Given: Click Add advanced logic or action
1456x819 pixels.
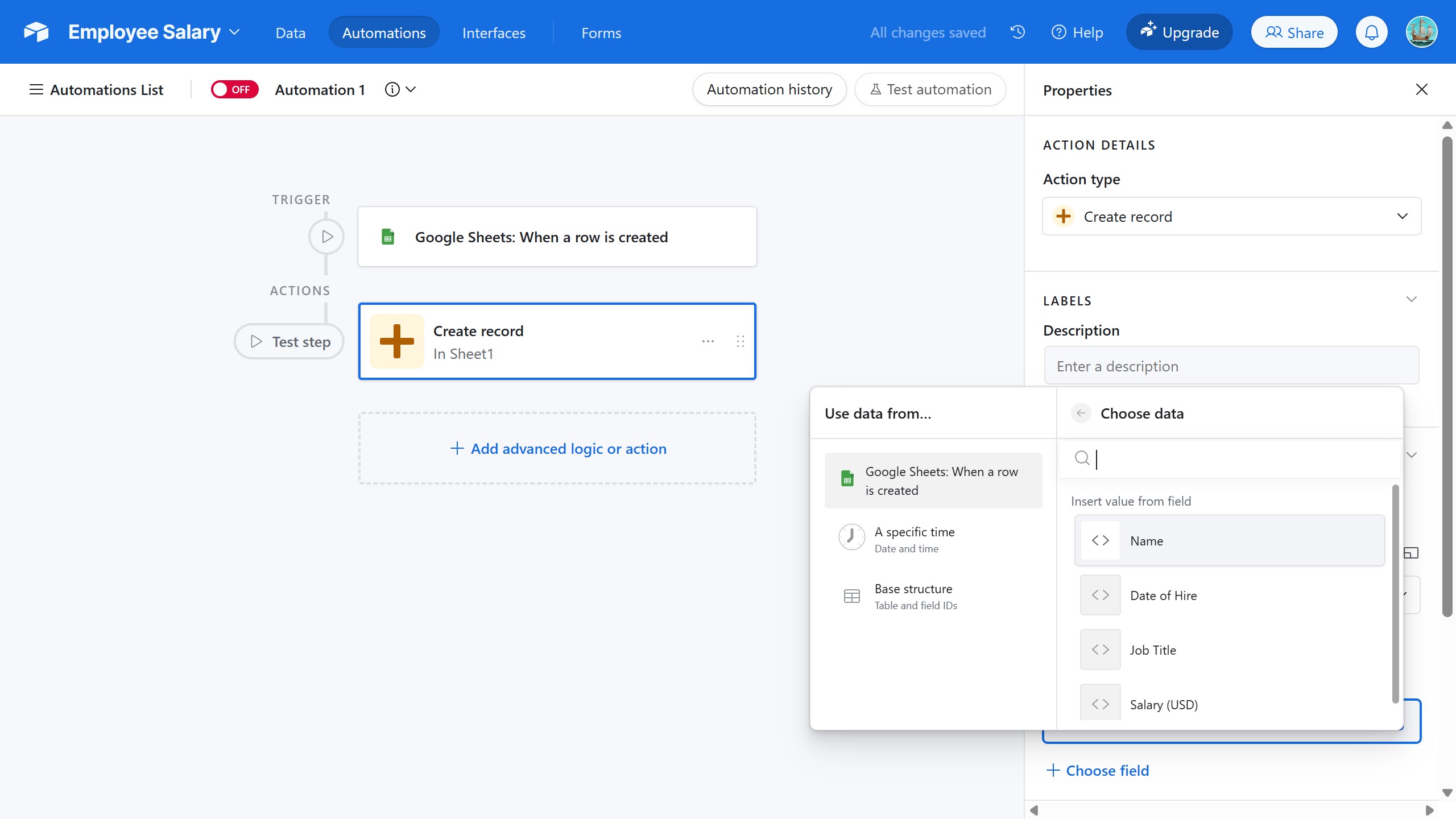Looking at the screenshot, I should click(557, 448).
